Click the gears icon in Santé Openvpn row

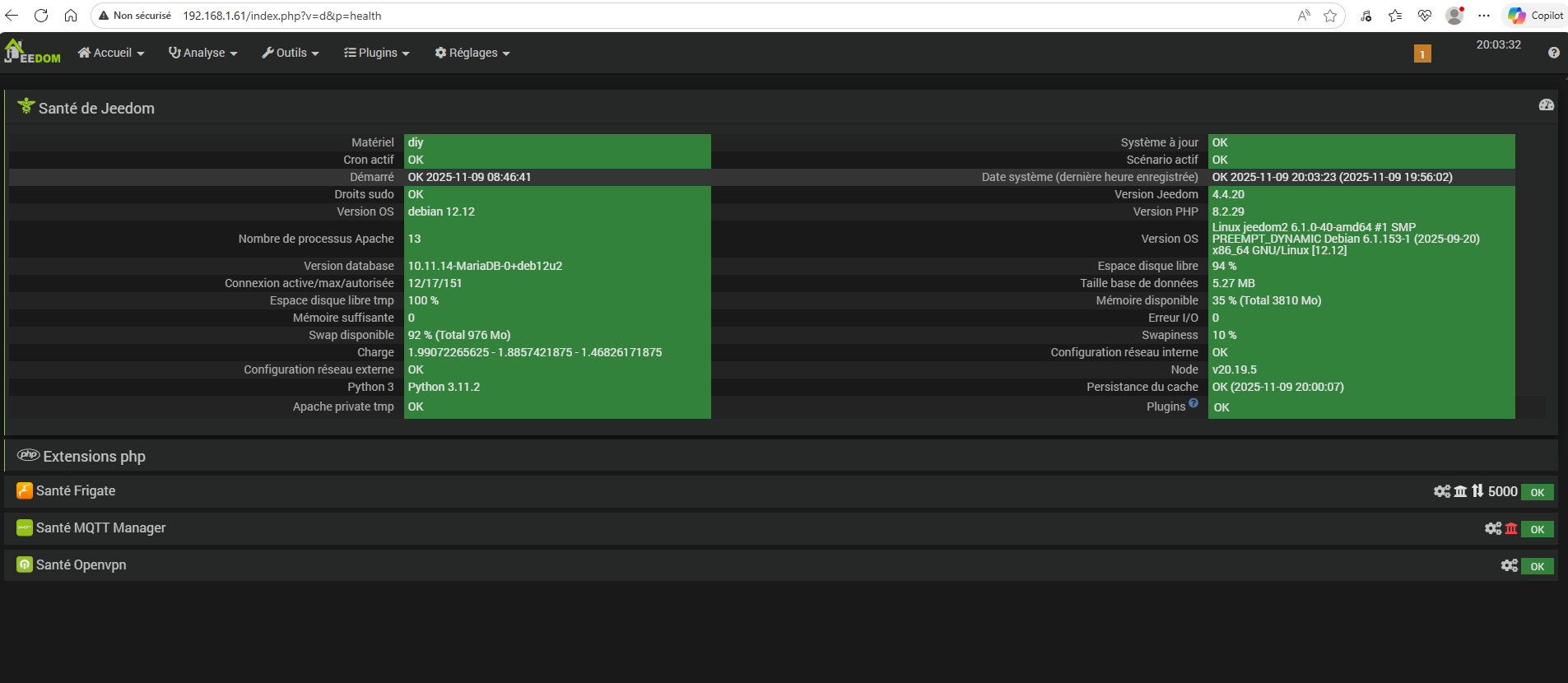tap(1510, 565)
